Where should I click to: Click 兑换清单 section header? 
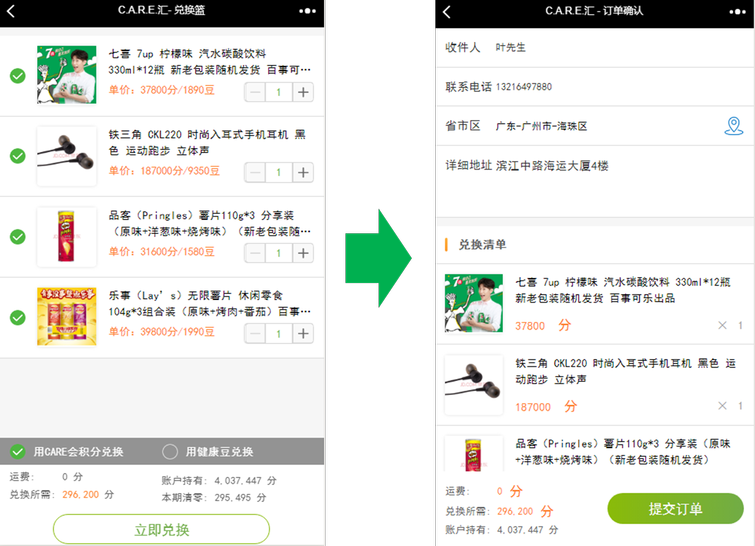tap(482, 245)
